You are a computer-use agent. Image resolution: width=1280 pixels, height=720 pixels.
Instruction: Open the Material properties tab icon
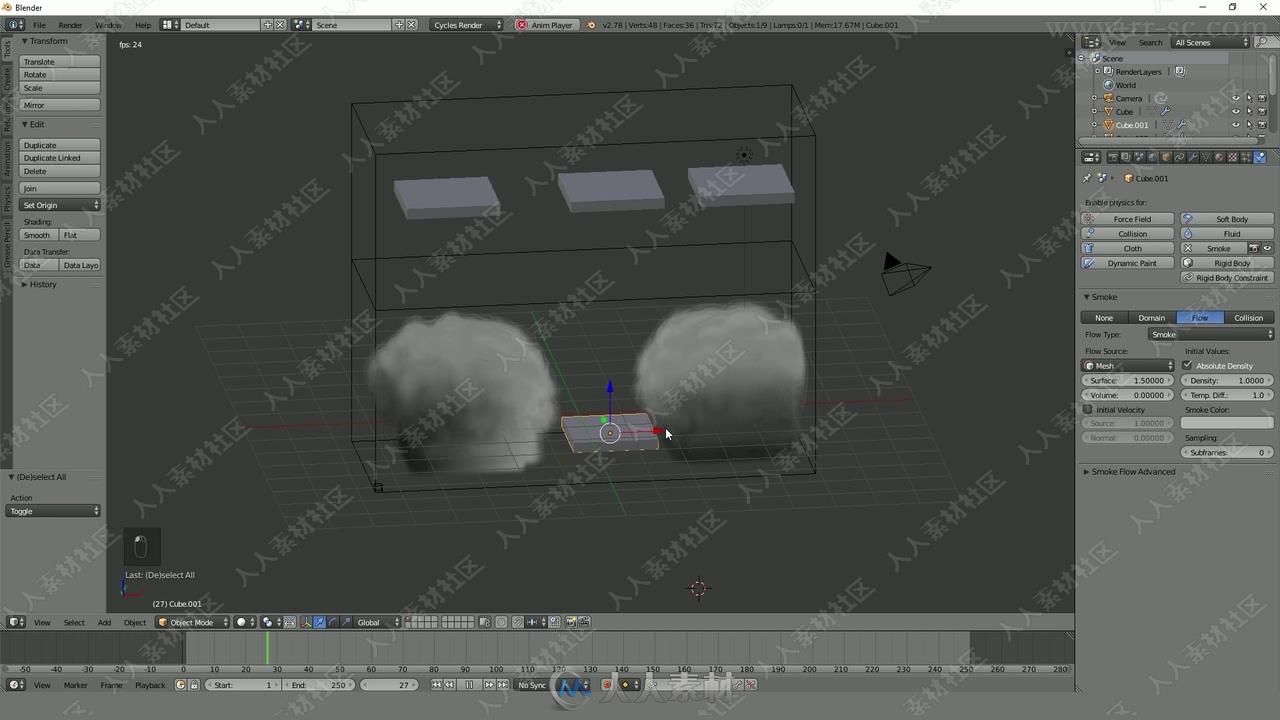1219,157
